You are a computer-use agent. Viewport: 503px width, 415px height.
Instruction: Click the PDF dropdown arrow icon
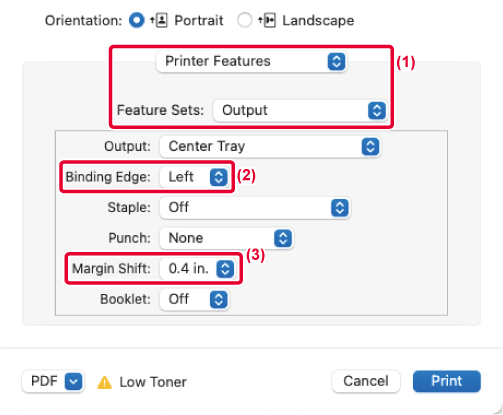[74, 381]
